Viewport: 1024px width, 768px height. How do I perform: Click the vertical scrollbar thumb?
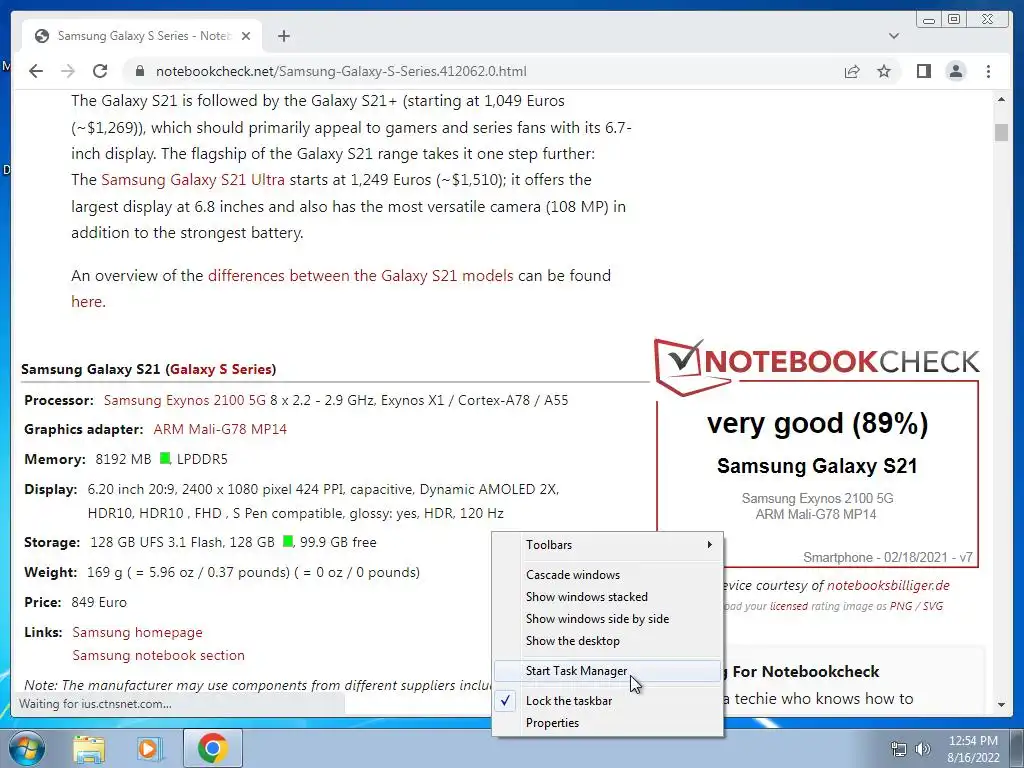point(1001,131)
